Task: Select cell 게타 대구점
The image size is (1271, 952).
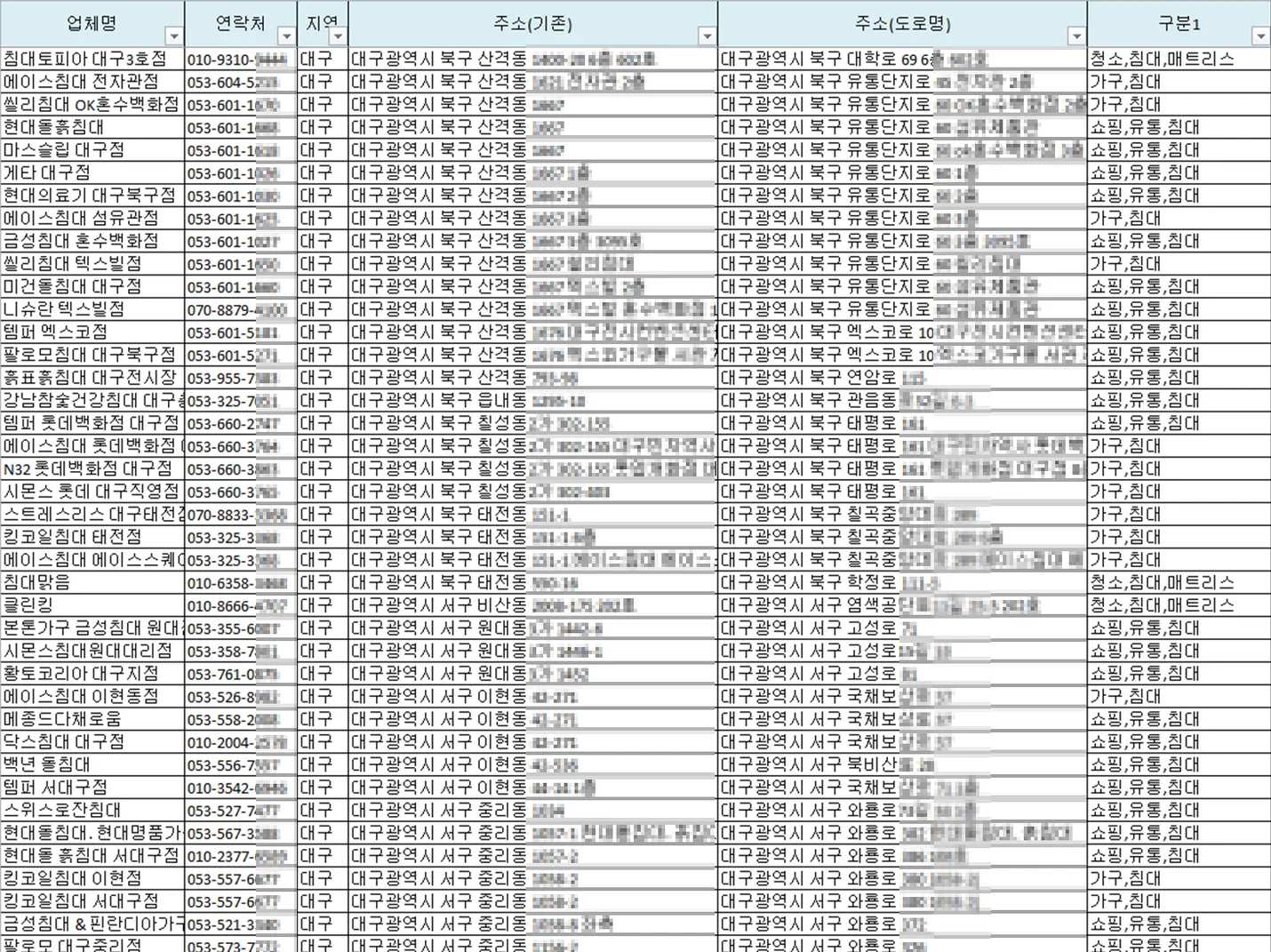Action: (92, 172)
